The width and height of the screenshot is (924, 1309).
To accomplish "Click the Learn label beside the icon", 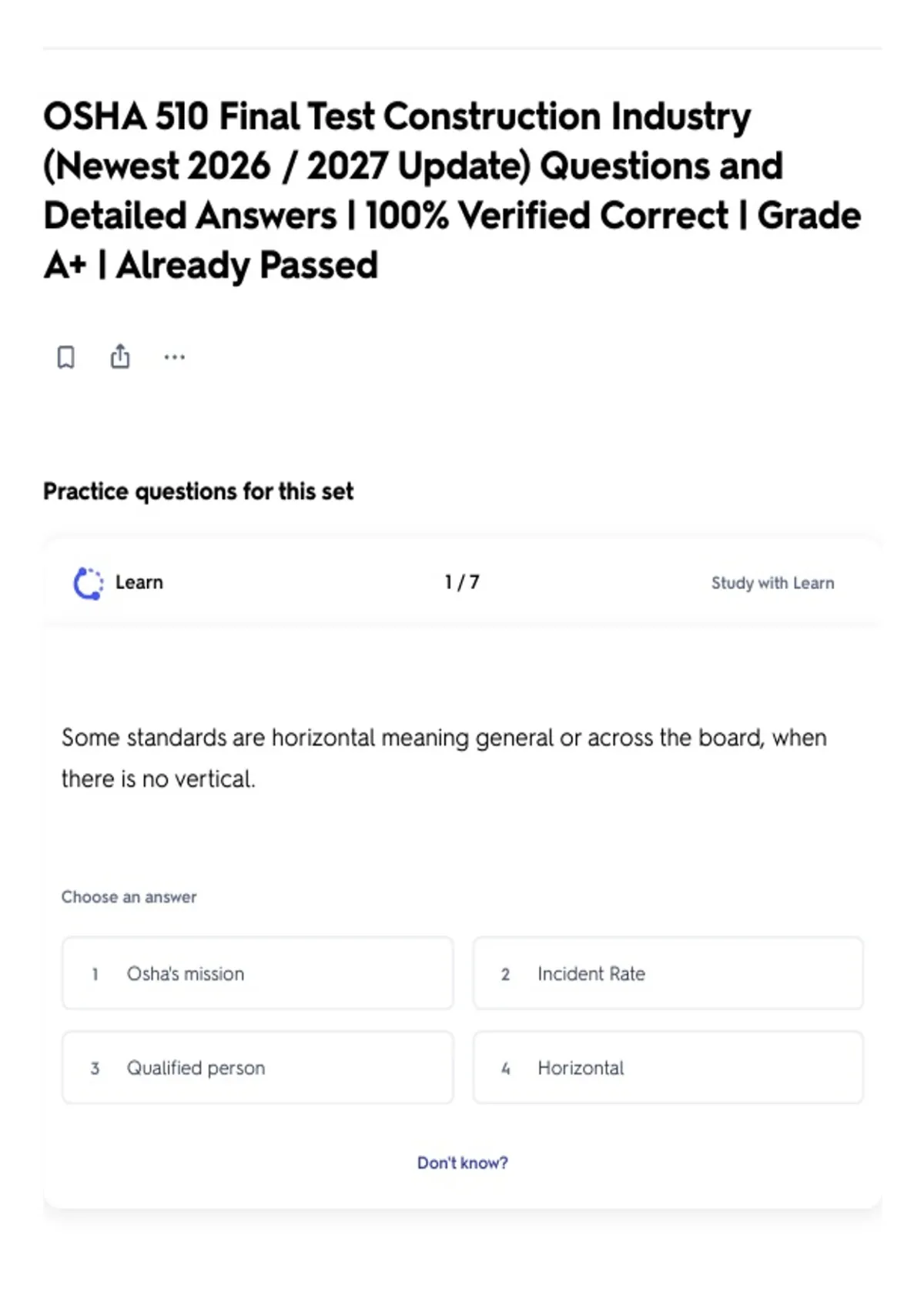I will click(139, 582).
